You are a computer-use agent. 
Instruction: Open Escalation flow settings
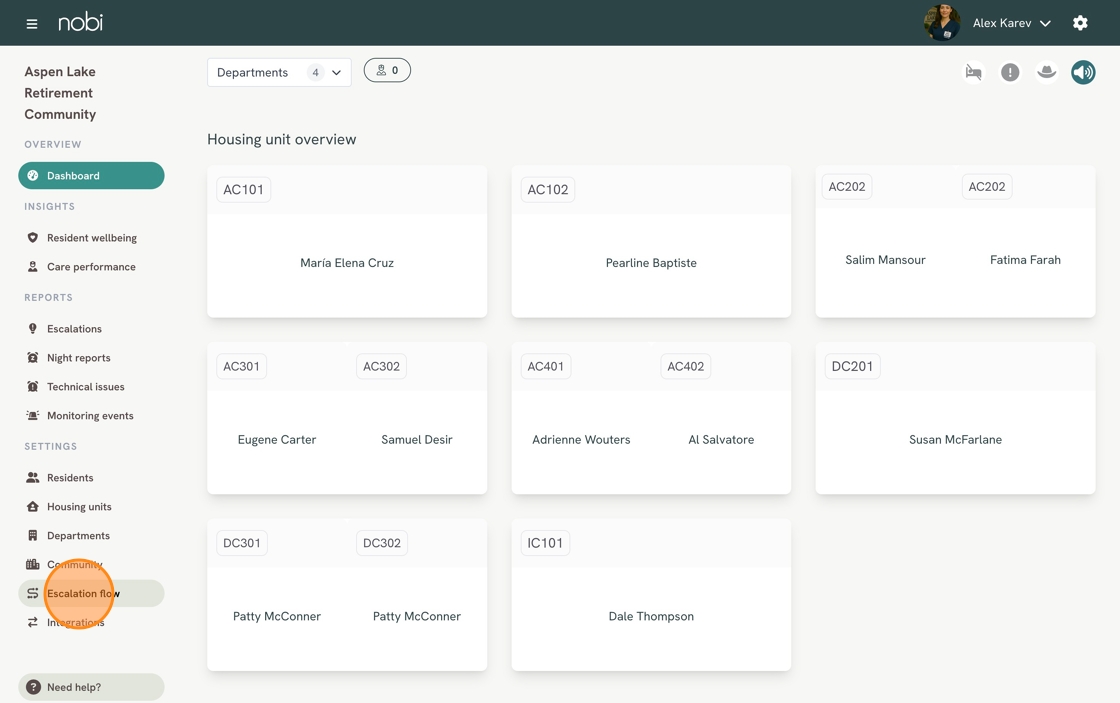(91, 594)
